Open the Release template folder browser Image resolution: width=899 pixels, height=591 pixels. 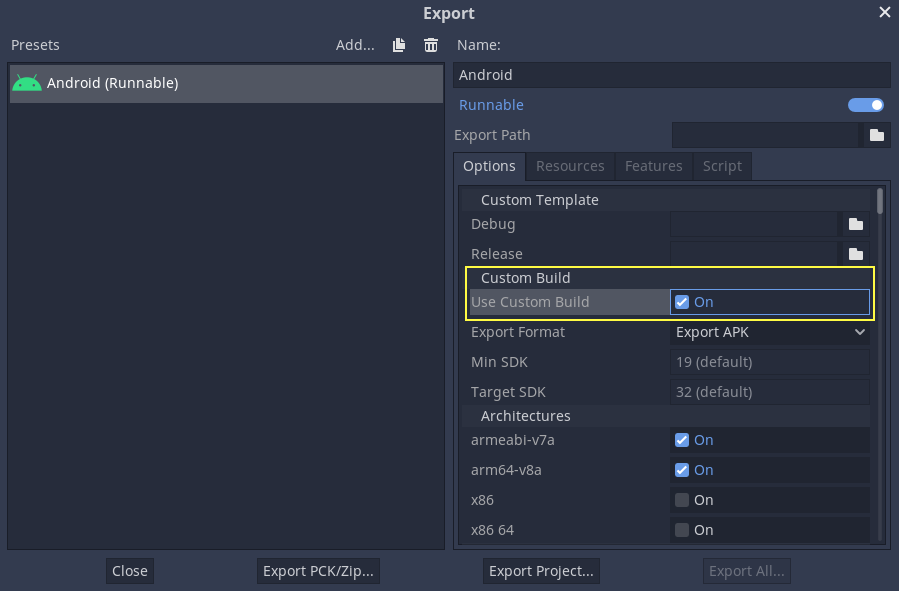point(855,254)
